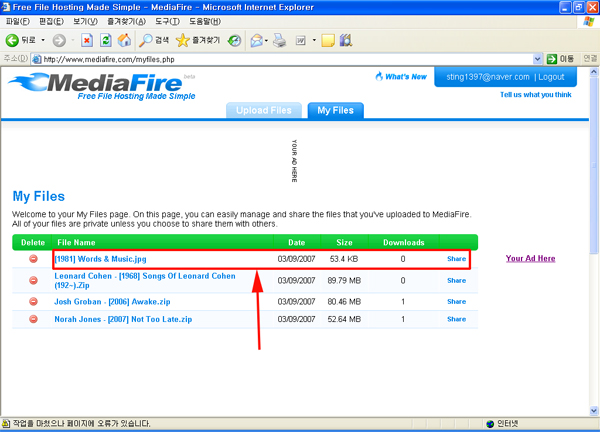Image resolution: width=600 pixels, height=432 pixels.
Task: Click the File Name column header
Action: (76, 243)
